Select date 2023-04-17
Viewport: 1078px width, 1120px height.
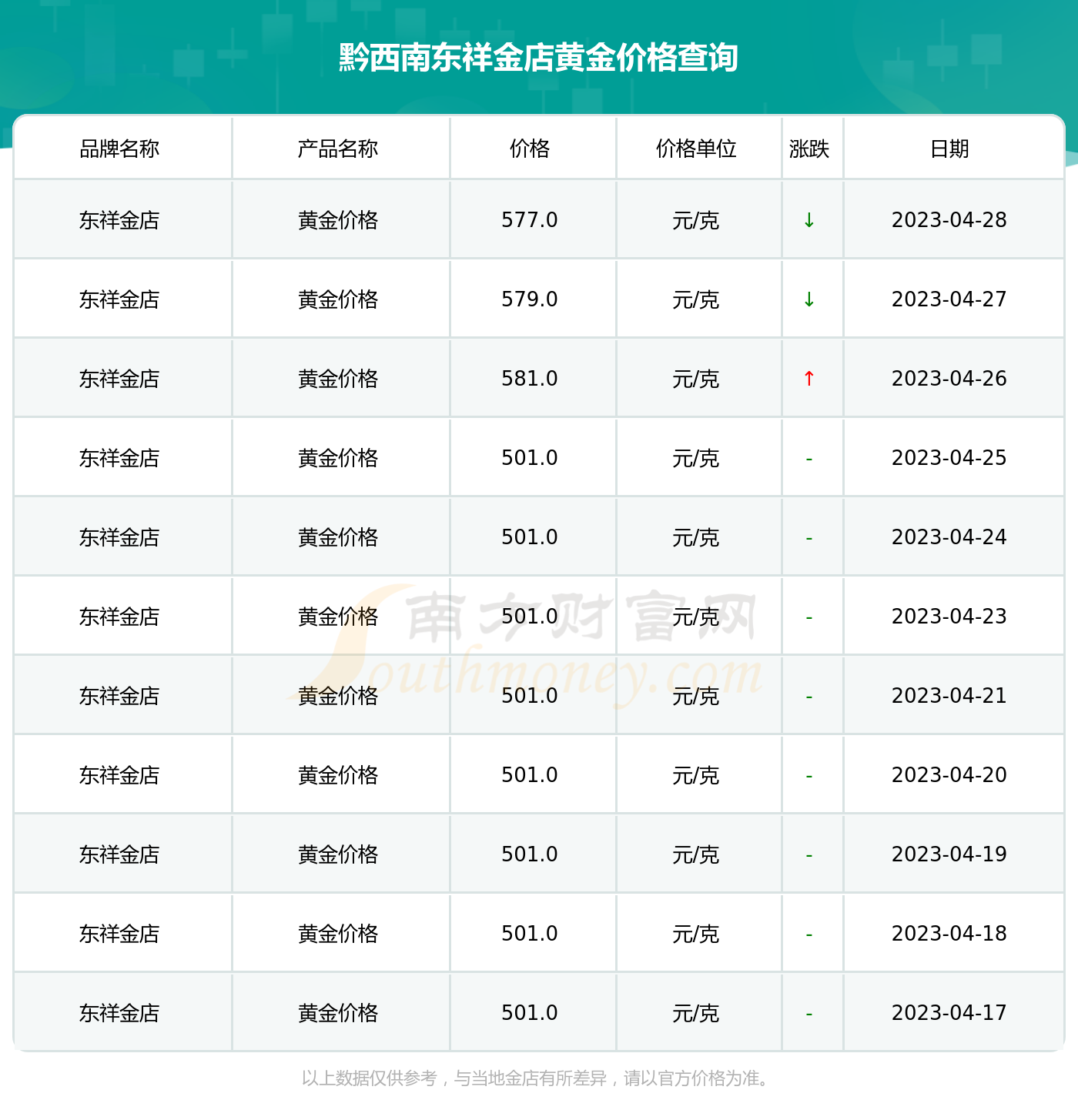point(949,1013)
